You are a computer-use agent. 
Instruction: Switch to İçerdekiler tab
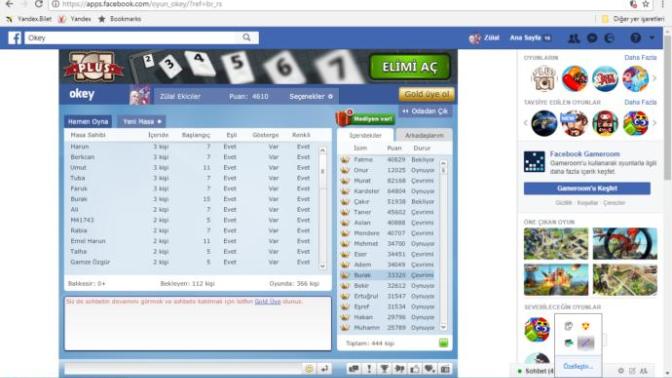point(365,135)
